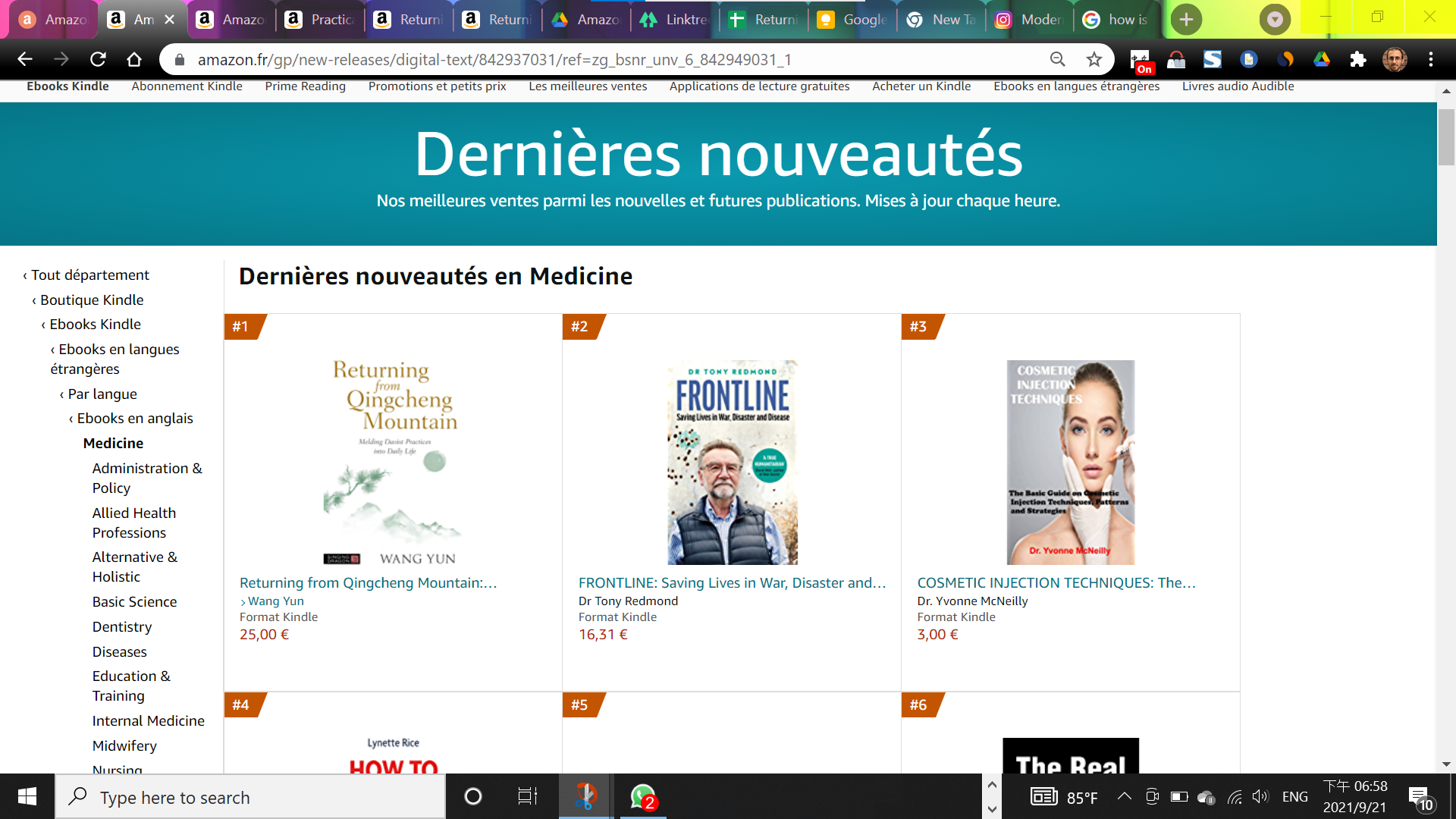Reload the Amazon page
Viewport: 1456px width, 819px height.
[x=98, y=59]
